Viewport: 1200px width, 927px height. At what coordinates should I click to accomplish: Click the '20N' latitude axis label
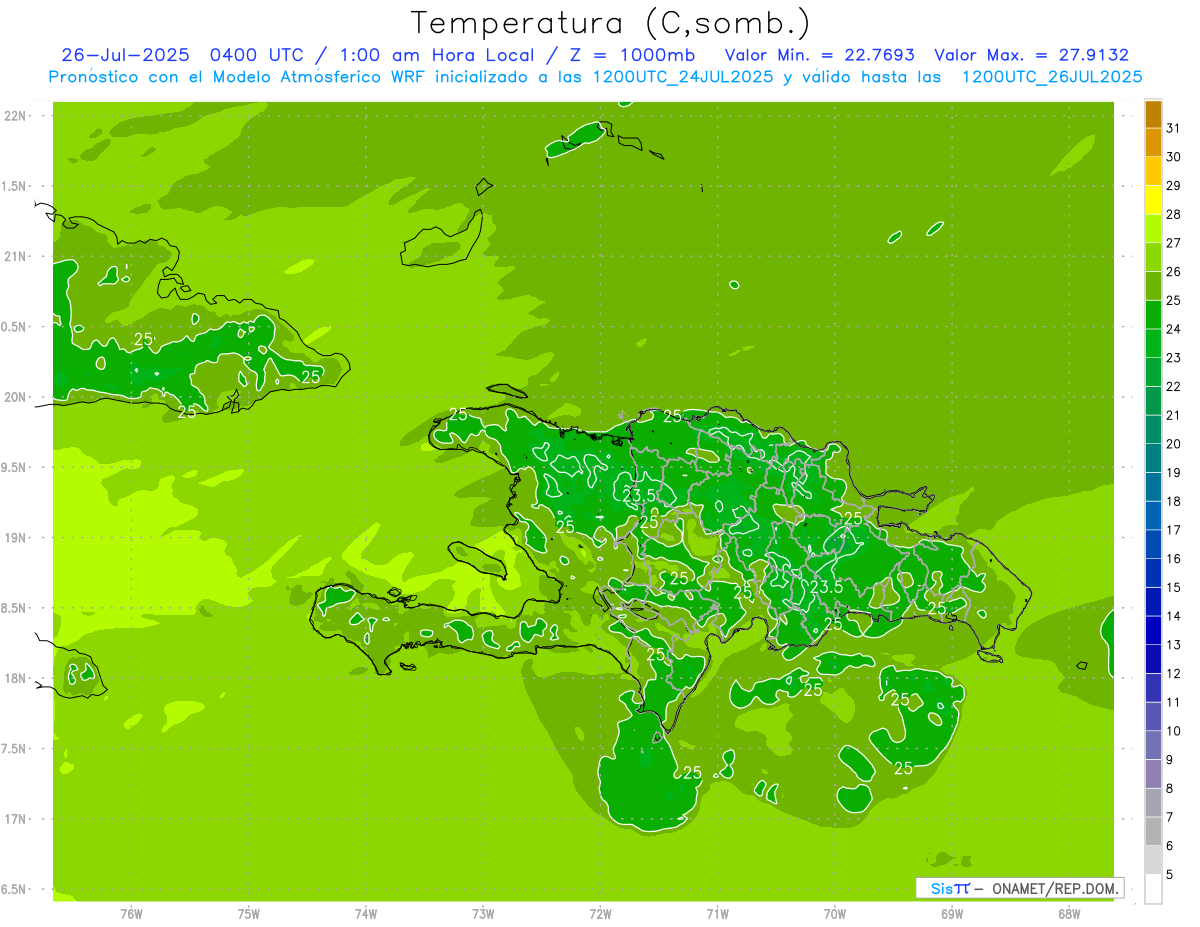click(x=17, y=397)
